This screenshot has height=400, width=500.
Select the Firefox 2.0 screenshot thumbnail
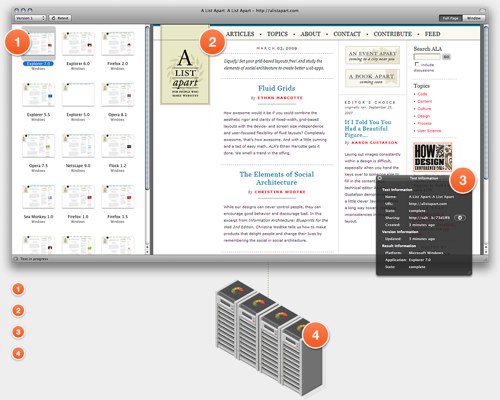(118, 44)
